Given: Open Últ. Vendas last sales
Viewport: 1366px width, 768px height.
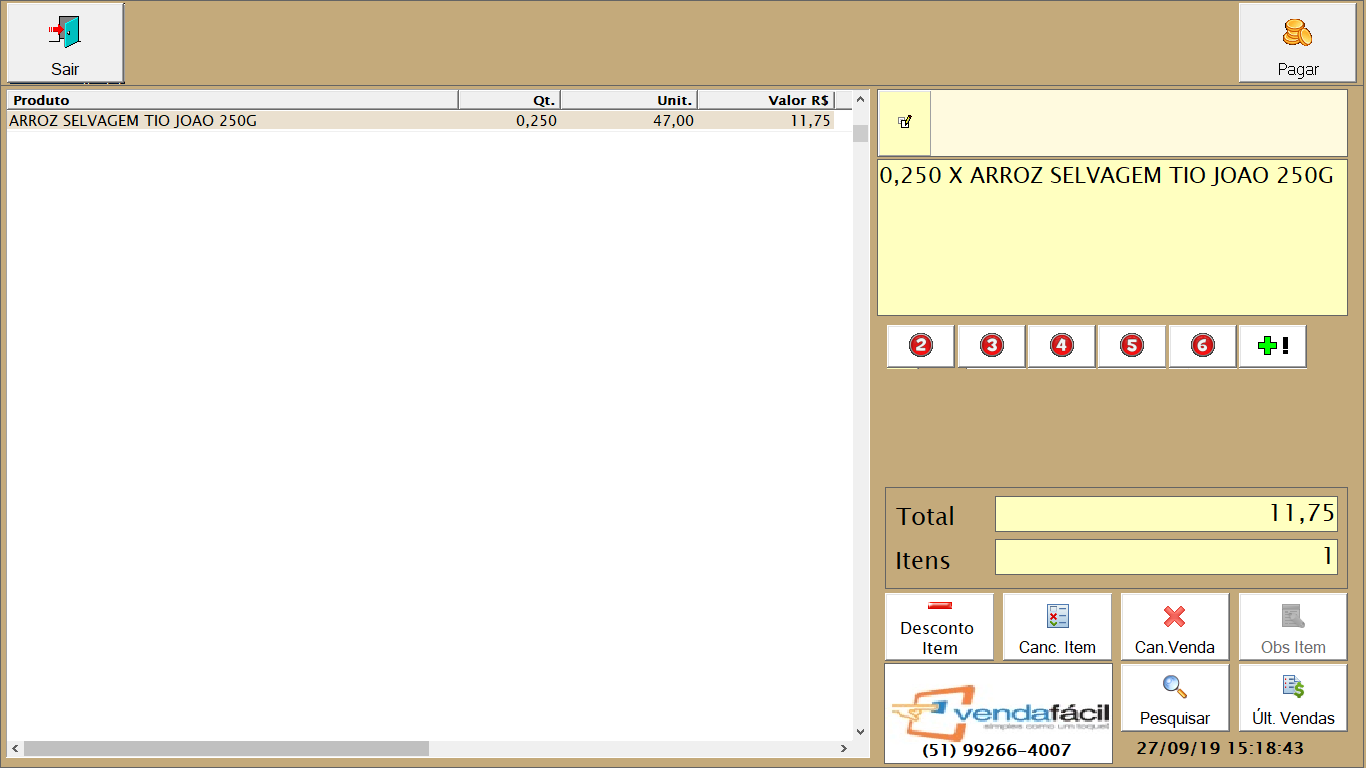Looking at the screenshot, I should [x=1293, y=698].
